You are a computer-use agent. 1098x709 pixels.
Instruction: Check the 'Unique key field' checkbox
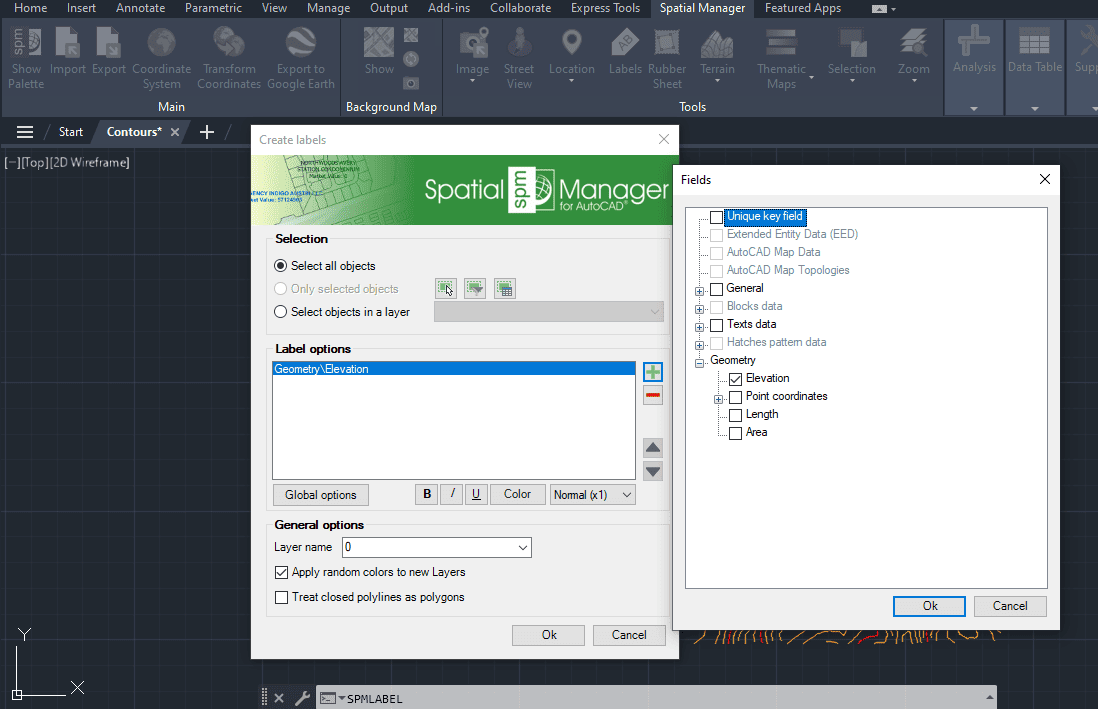click(716, 217)
